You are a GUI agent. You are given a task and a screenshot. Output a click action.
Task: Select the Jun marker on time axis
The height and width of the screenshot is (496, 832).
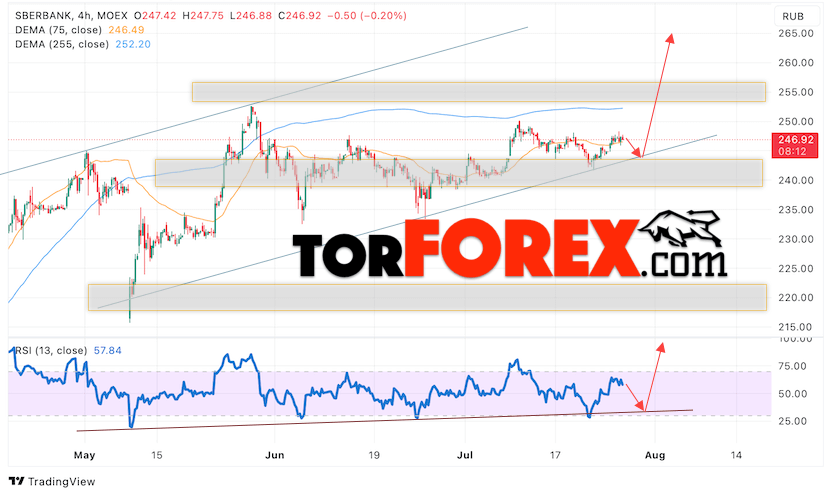274,455
